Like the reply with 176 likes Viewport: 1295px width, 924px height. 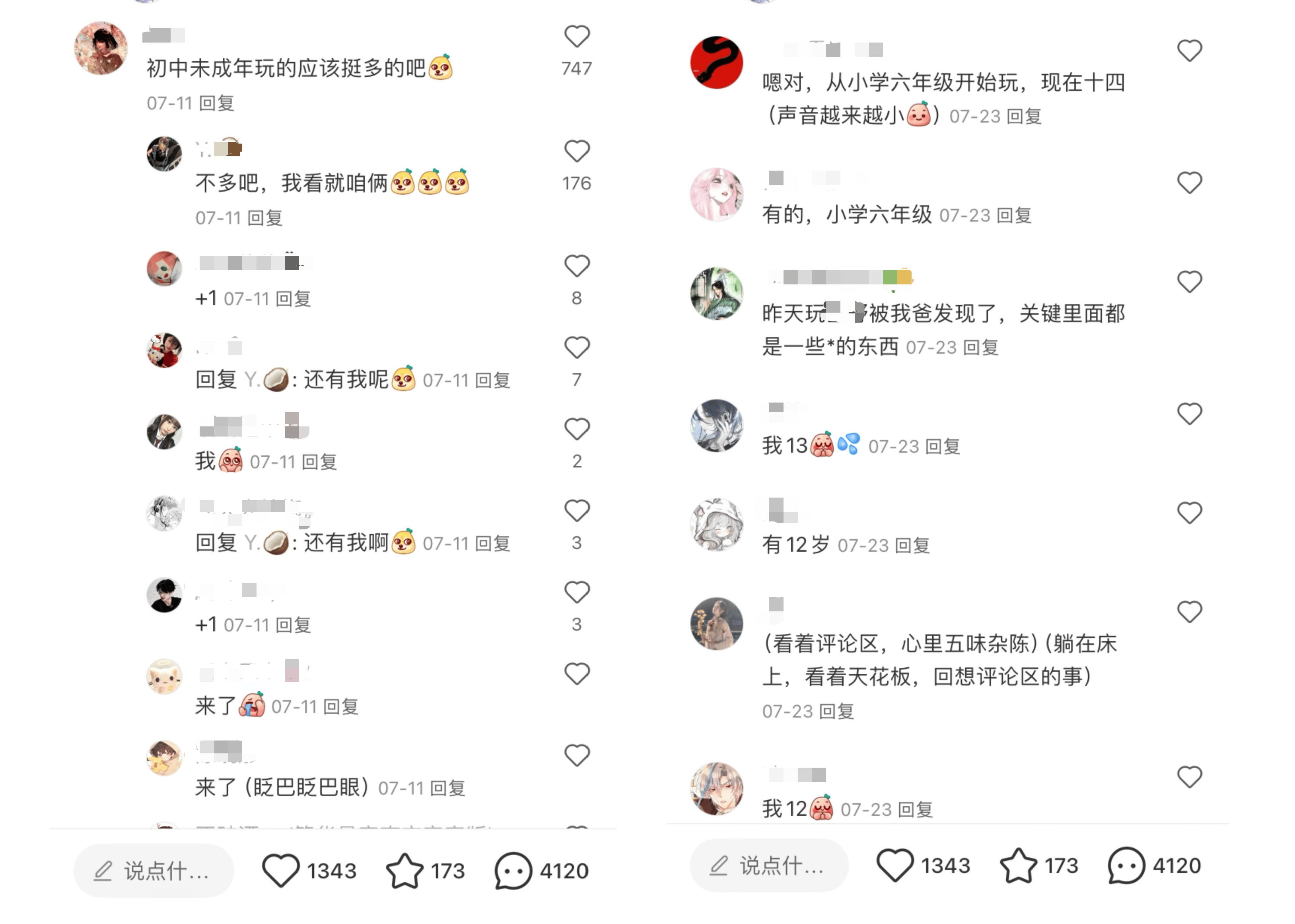(576, 151)
